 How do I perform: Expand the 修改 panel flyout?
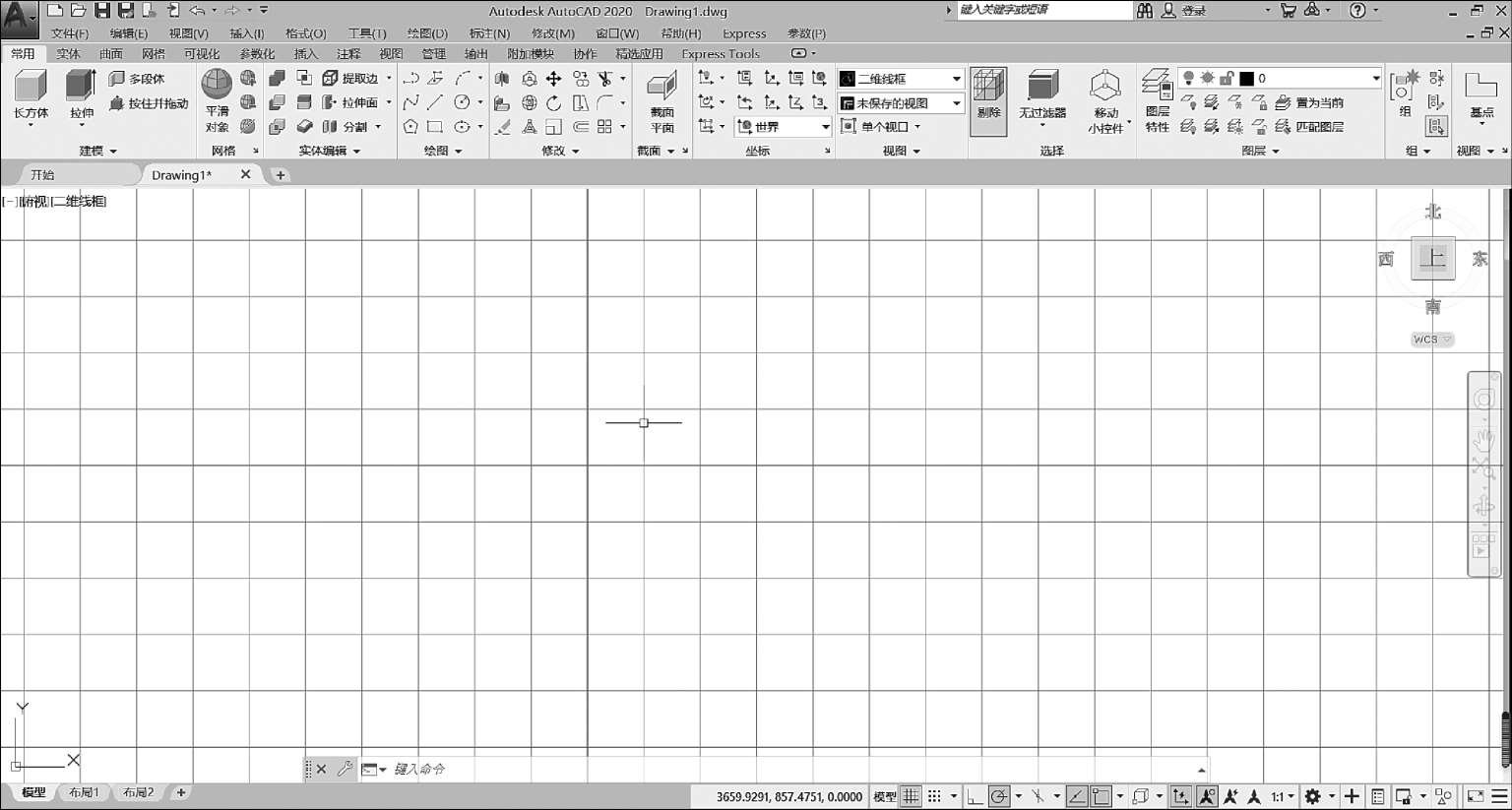coord(561,151)
